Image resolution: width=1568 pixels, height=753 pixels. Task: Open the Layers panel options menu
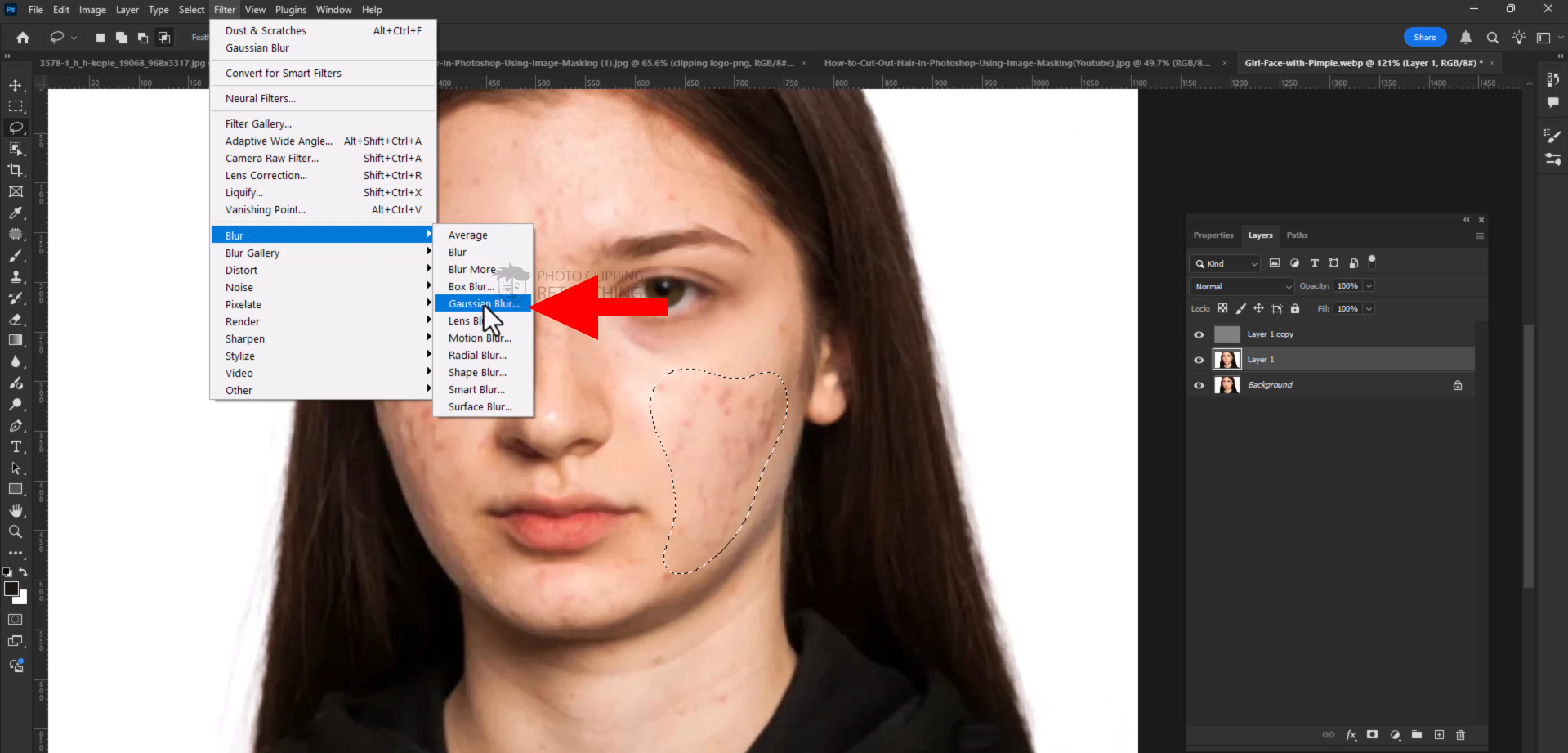pos(1479,235)
